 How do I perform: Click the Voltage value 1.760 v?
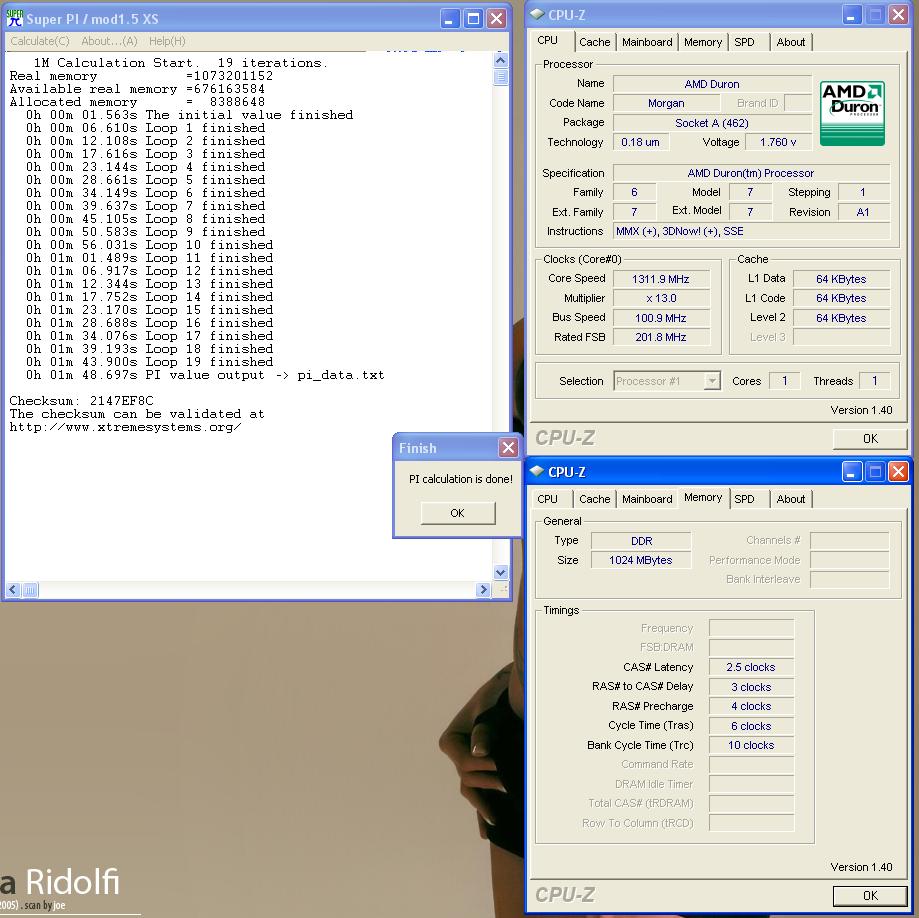(x=778, y=142)
